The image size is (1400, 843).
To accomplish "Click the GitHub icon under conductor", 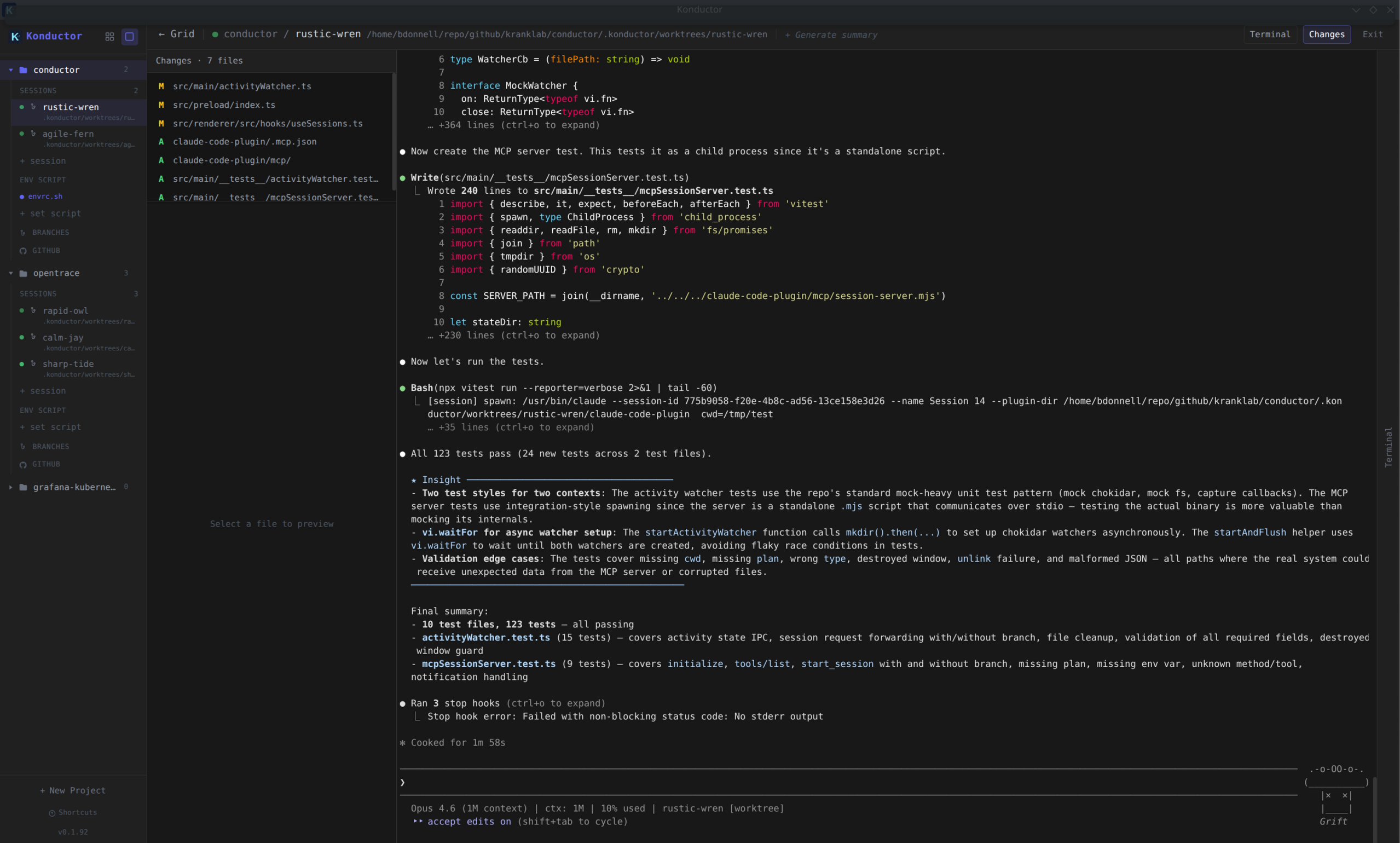I will pyautogui.click(x=24, y=251).
